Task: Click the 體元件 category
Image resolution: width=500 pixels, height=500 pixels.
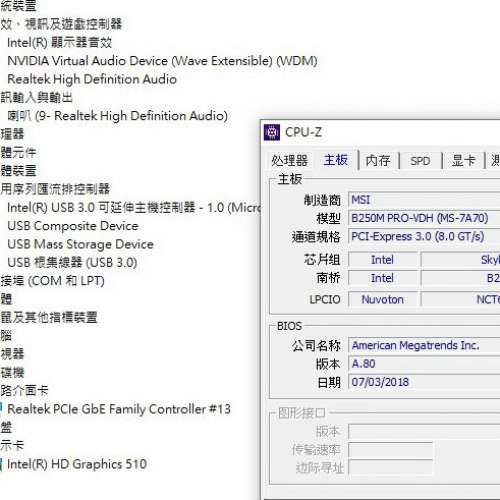Action: click(x=18, y=153)
